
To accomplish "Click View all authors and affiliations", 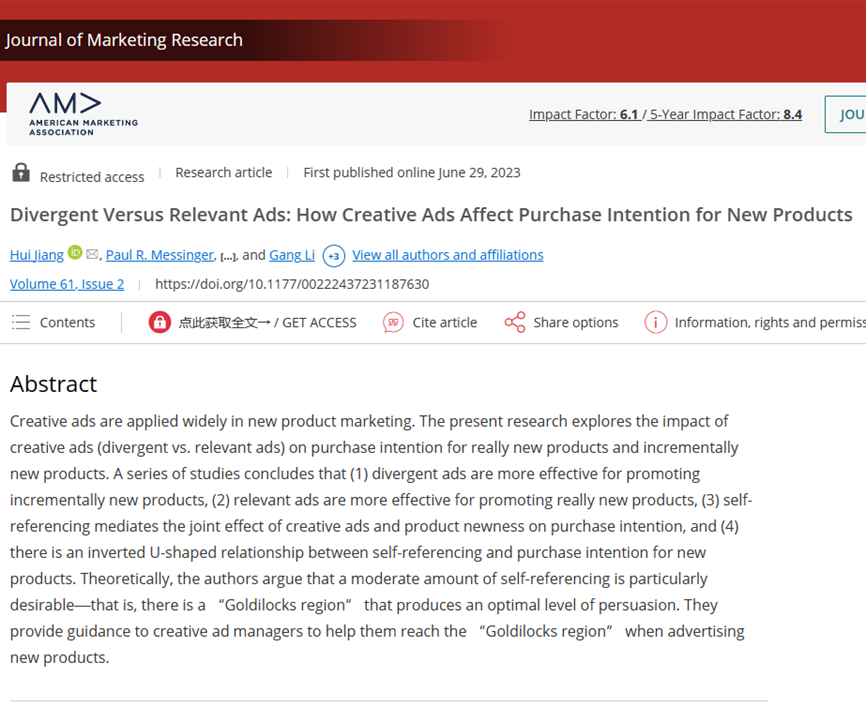I will (447, 255).
